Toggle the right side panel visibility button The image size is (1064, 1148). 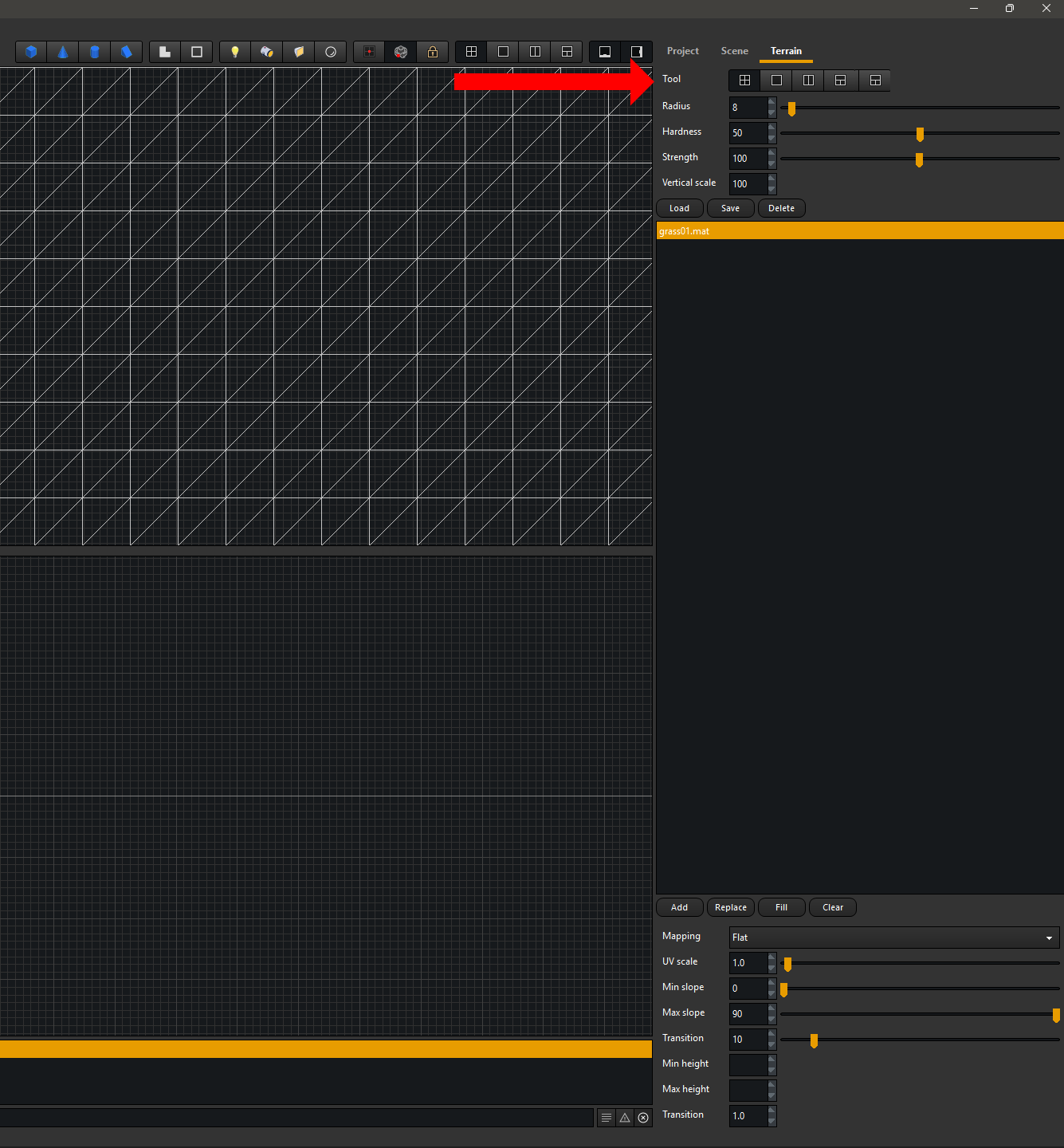point(637,52)
